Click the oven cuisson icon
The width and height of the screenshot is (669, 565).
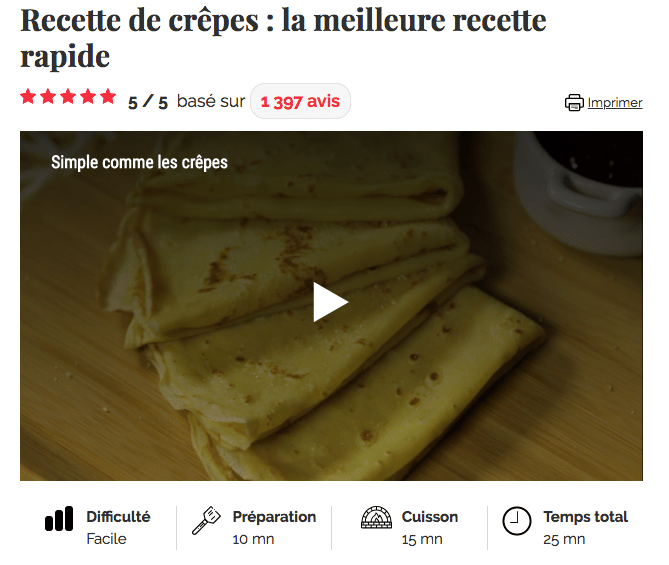click(x=376, y=517)
